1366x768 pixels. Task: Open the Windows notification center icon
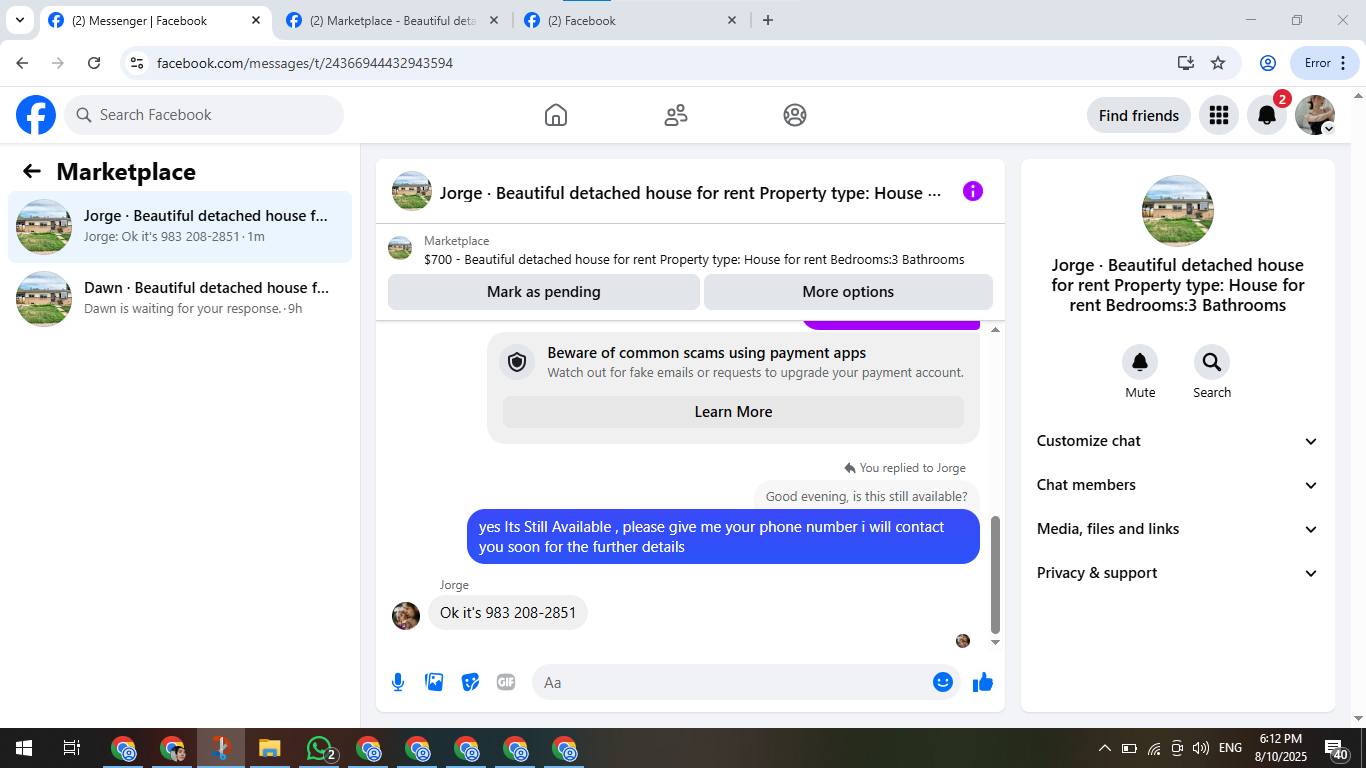[x=1336, y=748]
